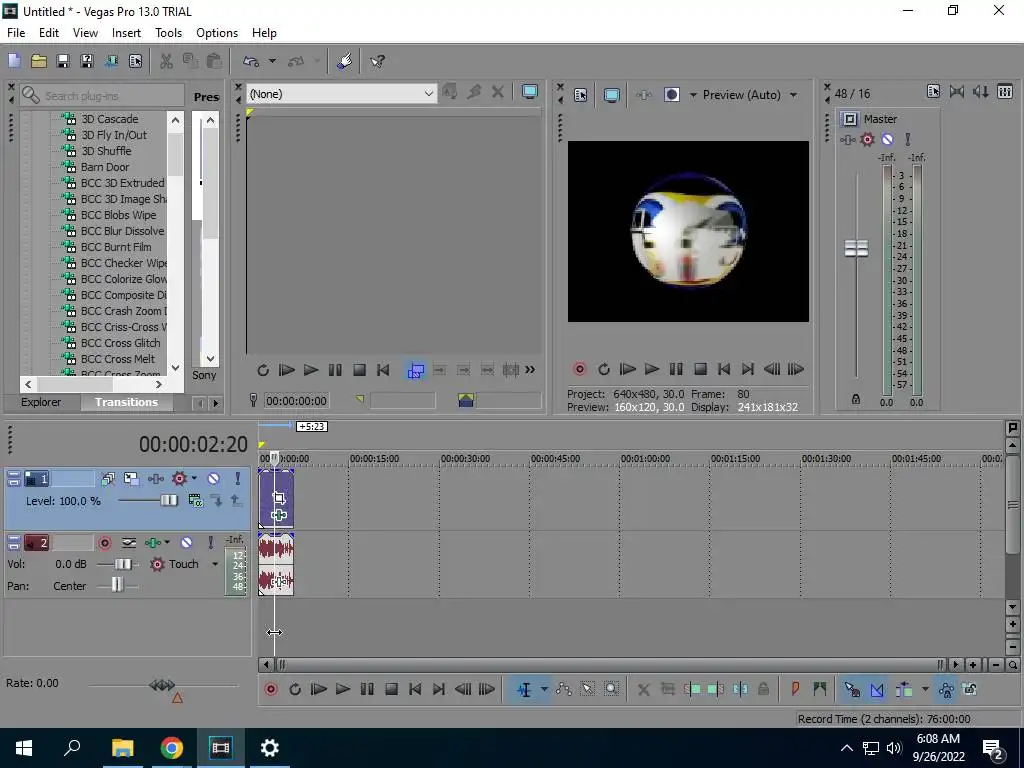Switch to the Explorer tab

coord(41,402)
